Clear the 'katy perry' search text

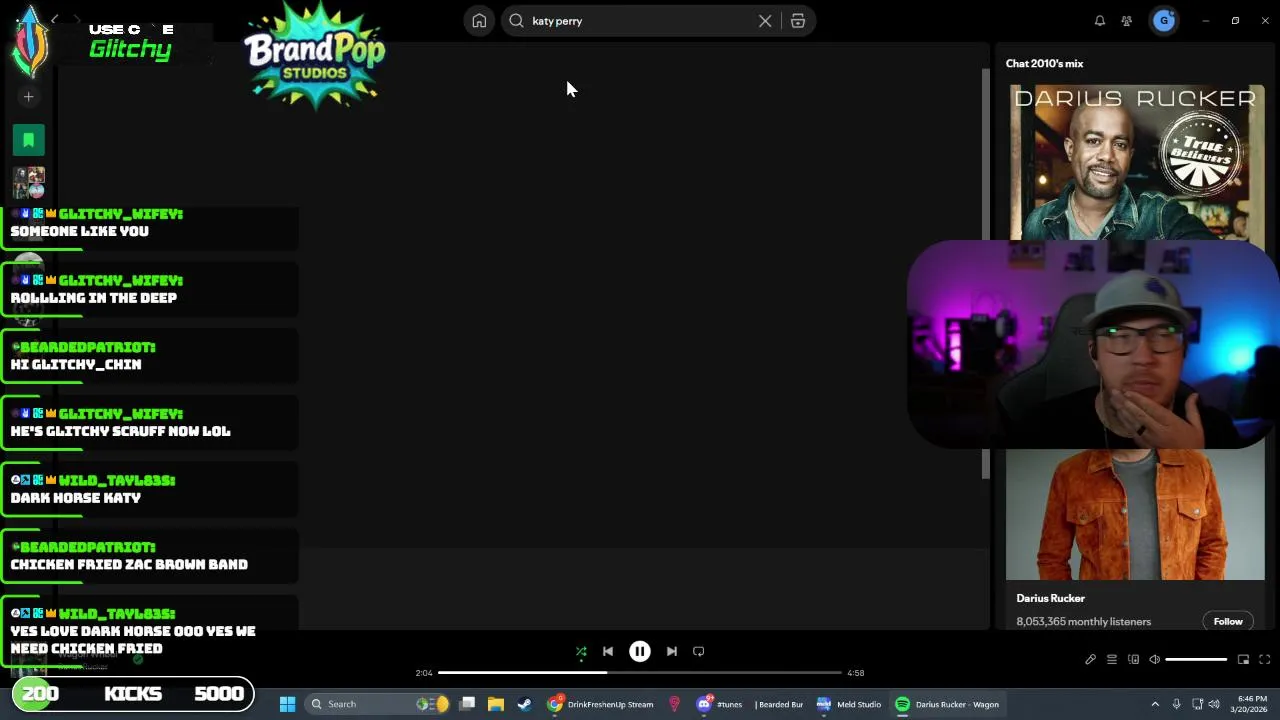click(x=765, y=21)
